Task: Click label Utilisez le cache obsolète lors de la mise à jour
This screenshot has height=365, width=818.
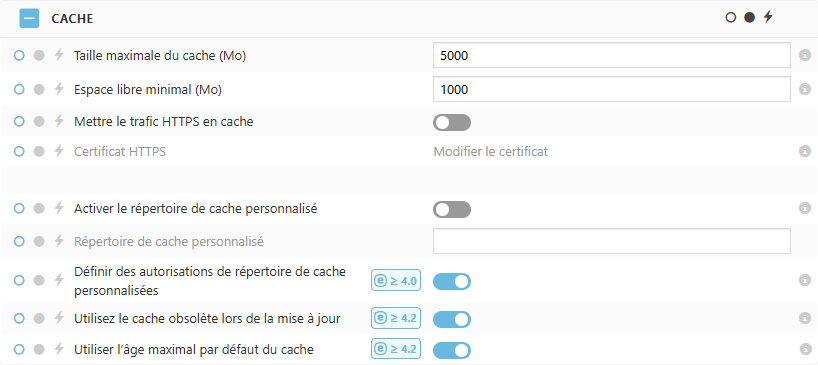Action: [x=208, y=318]
